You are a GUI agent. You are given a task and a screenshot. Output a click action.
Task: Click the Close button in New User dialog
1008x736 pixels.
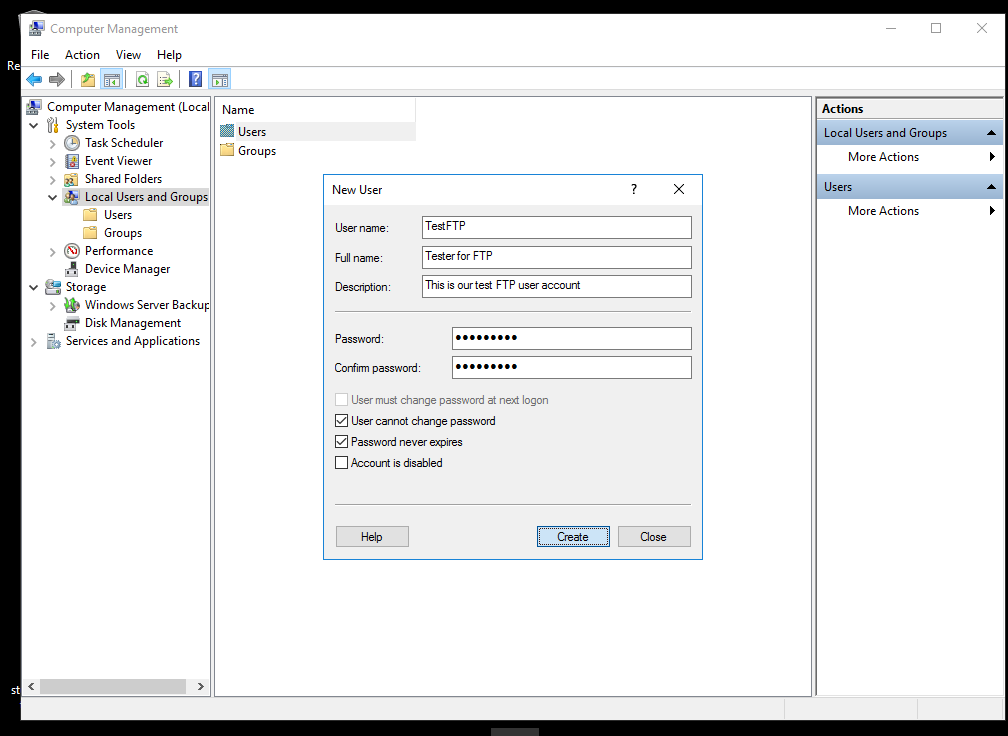[x=653, y=537]
